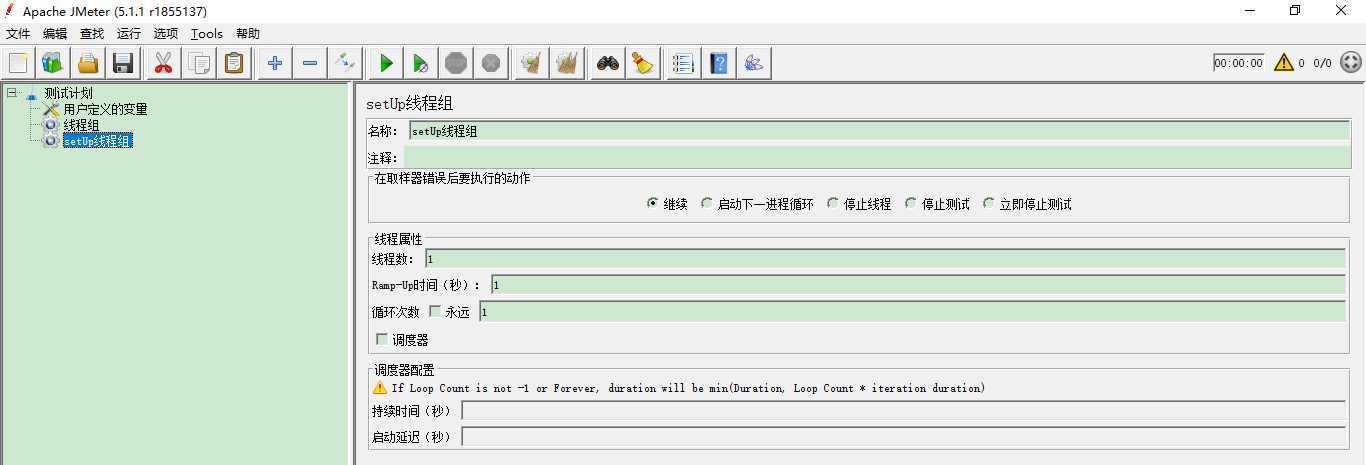Click the Stop test icon
1366x465 pixels.
coord(456,63)
